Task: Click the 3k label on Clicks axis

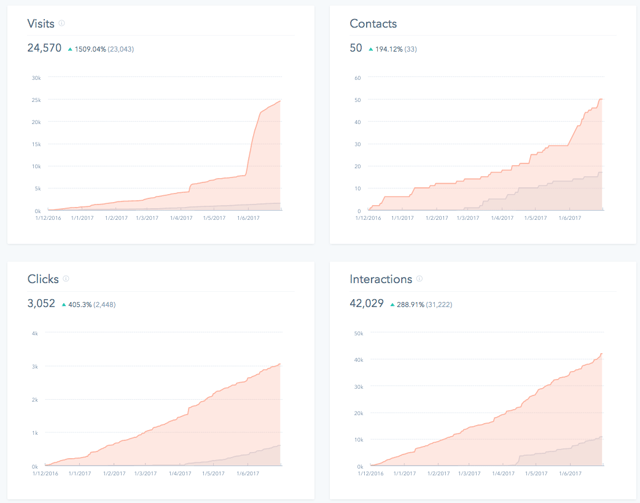Action: point(35,367)
